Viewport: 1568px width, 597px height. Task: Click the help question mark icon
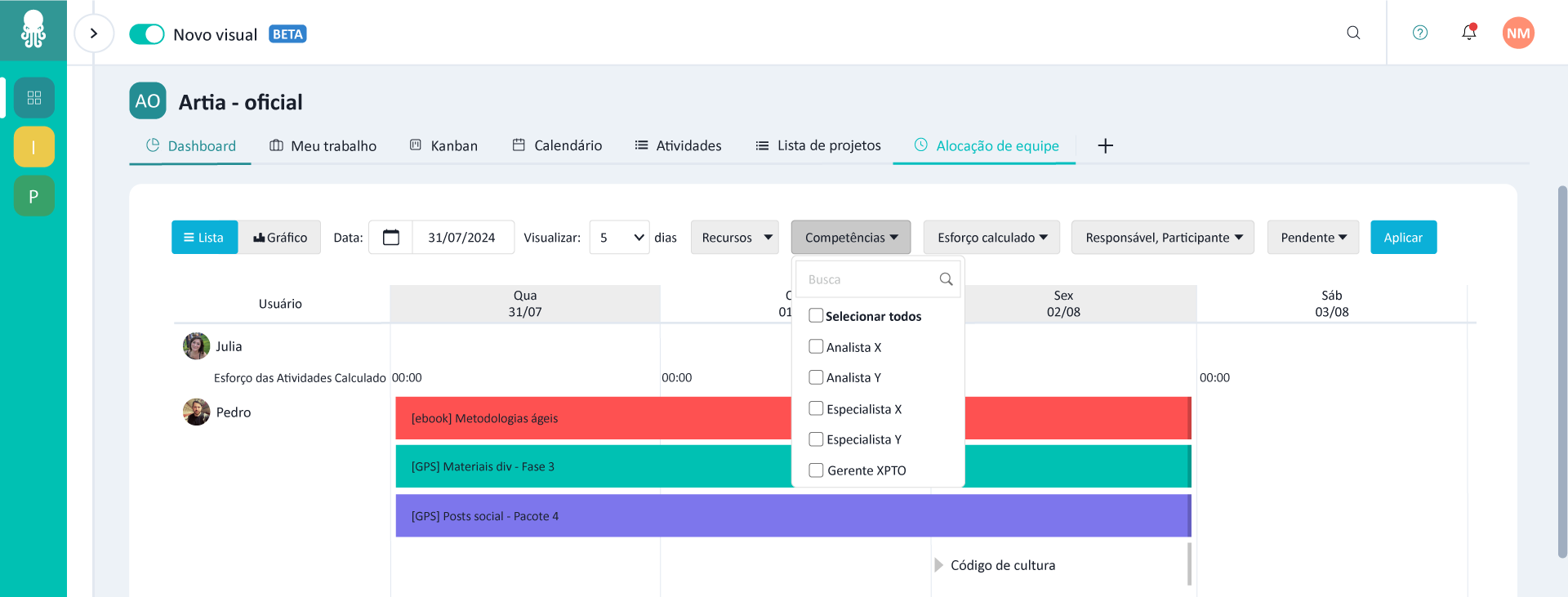1419,33
